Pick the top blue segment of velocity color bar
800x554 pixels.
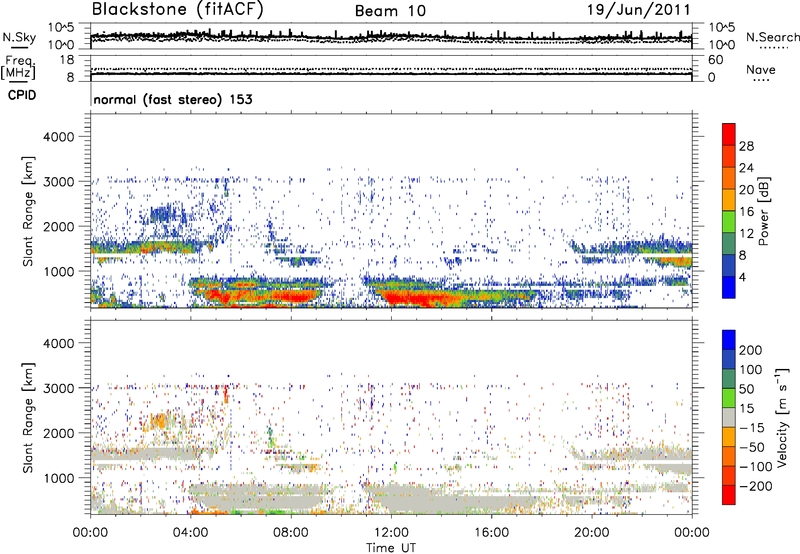click(729, 340)
